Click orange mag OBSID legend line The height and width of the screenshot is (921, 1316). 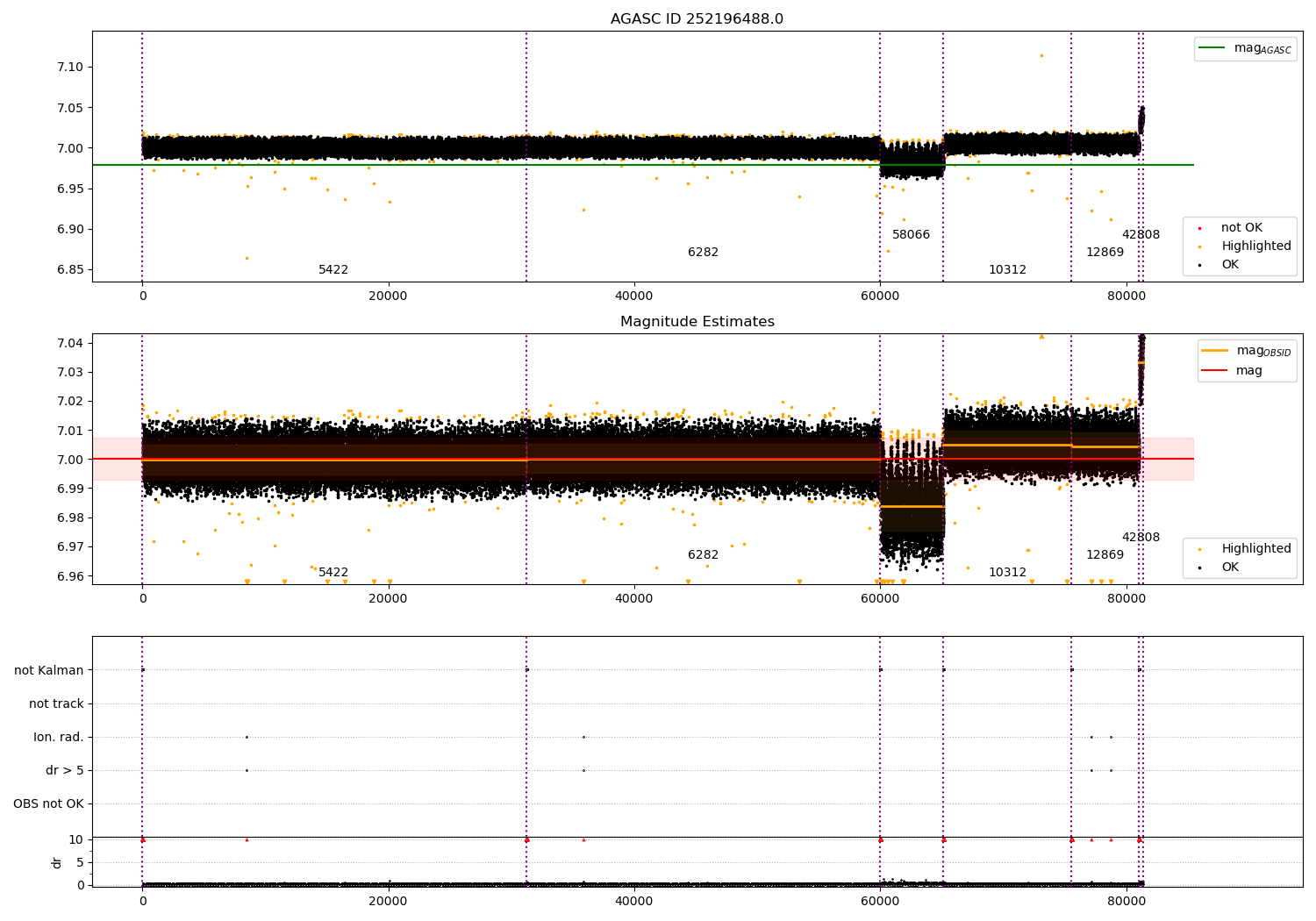pyautogui.click(x=1214, y=350)
